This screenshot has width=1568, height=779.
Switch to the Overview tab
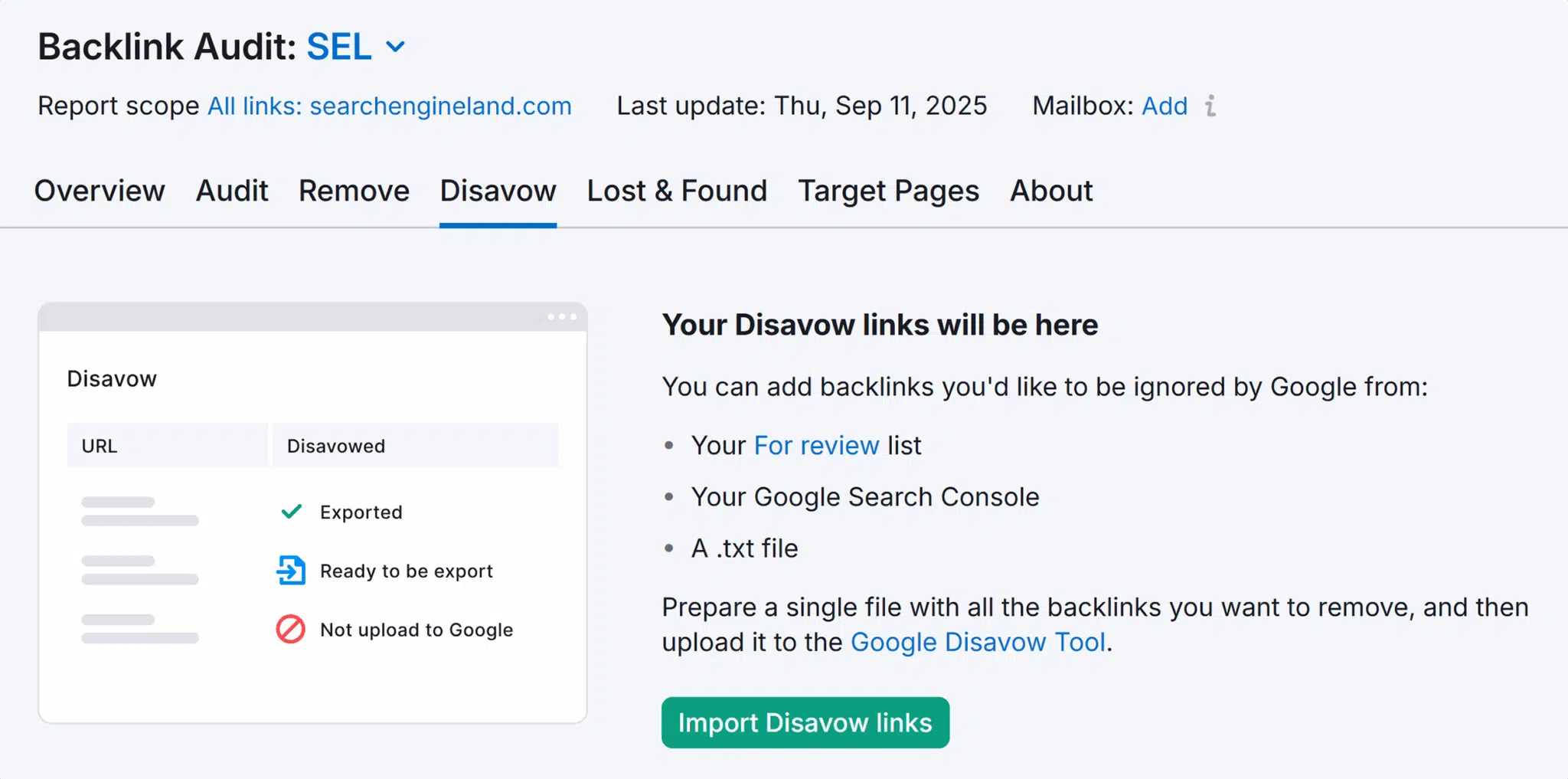(100, 191)
